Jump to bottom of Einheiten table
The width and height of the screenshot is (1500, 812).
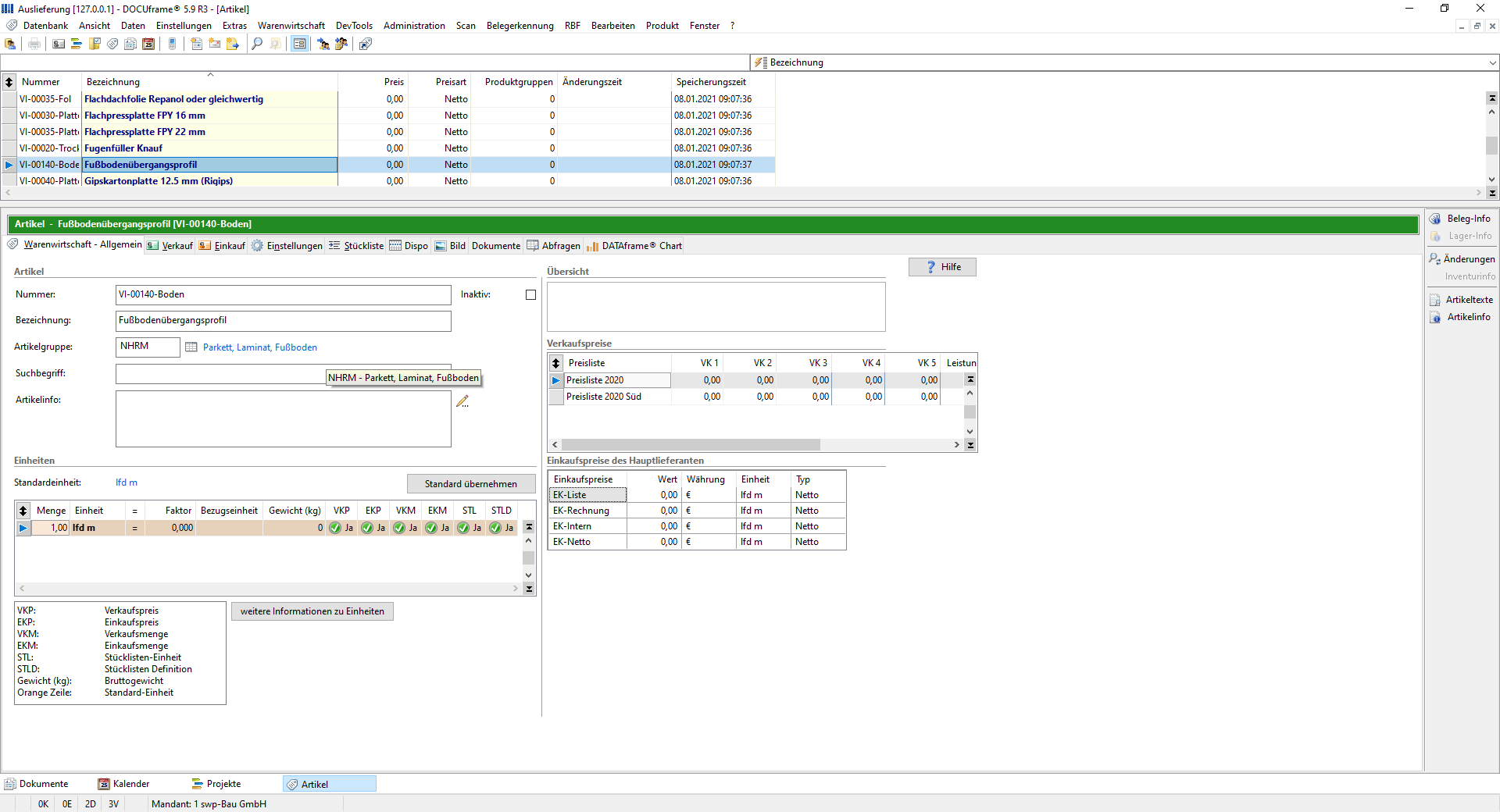529,589
